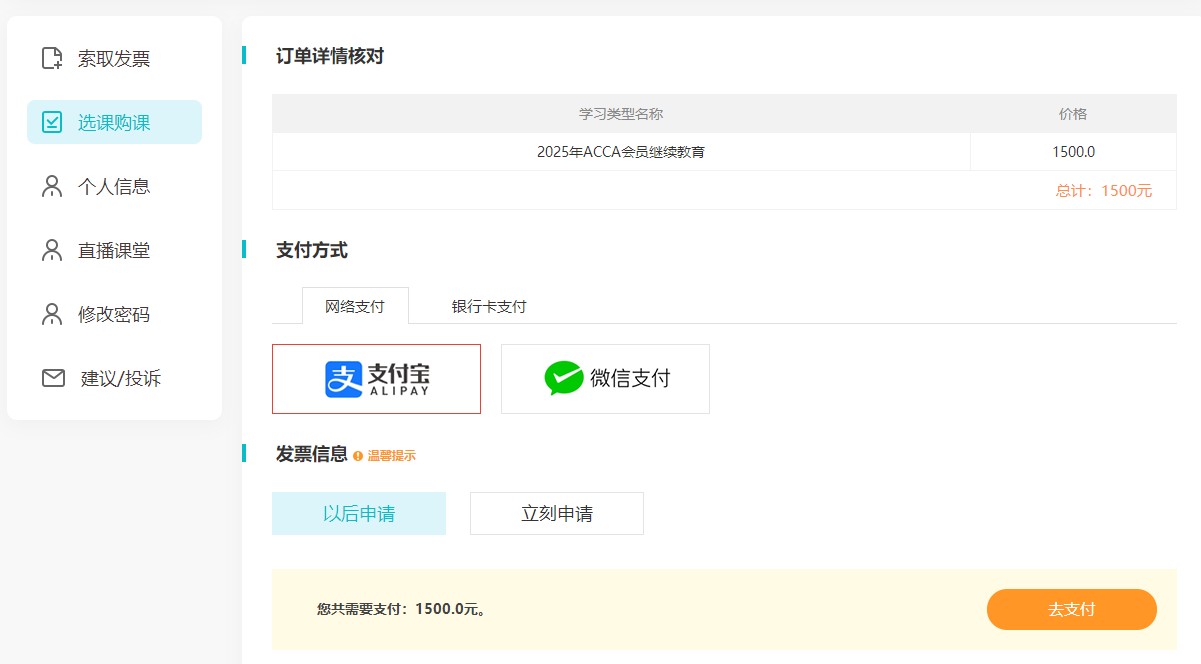Switch to the 网络支付 tab

355,306
